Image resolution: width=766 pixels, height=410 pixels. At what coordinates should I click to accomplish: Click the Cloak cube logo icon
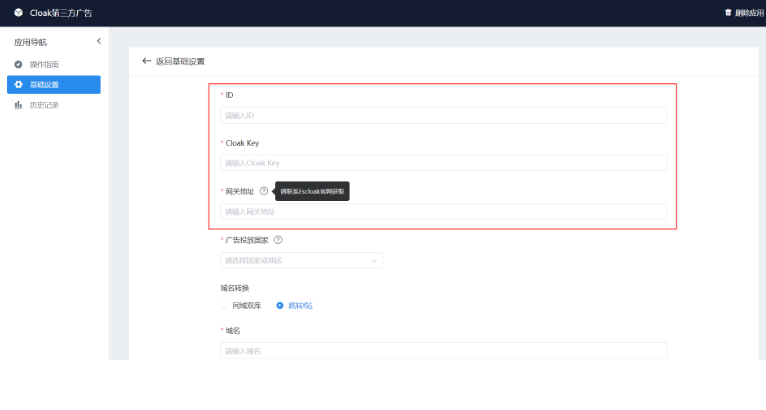18,12
